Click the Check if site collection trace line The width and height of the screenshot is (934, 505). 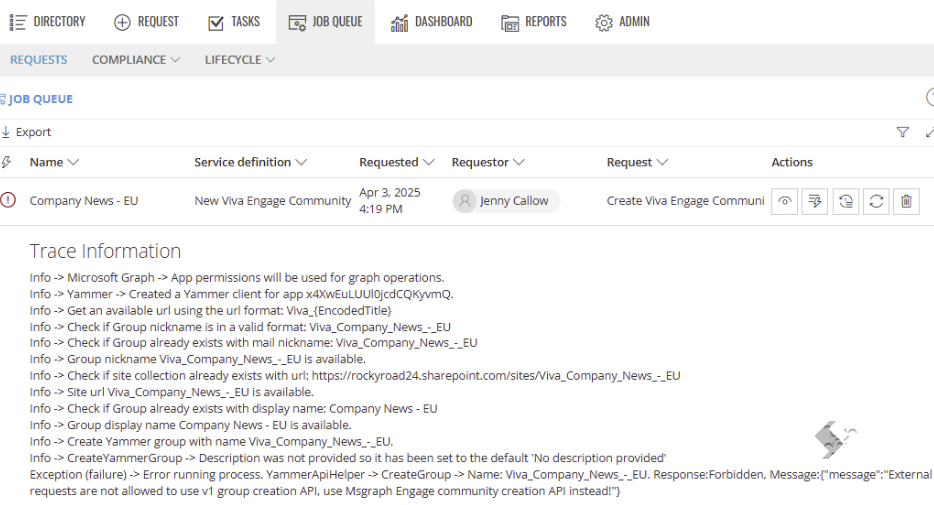[355, 376]
